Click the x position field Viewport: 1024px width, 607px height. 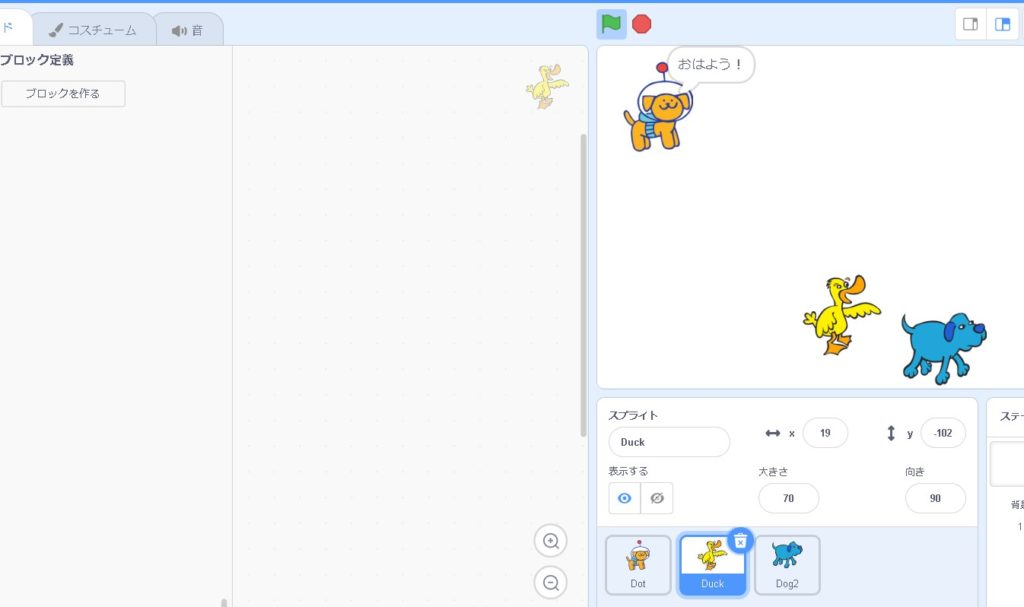click(825, 433)
